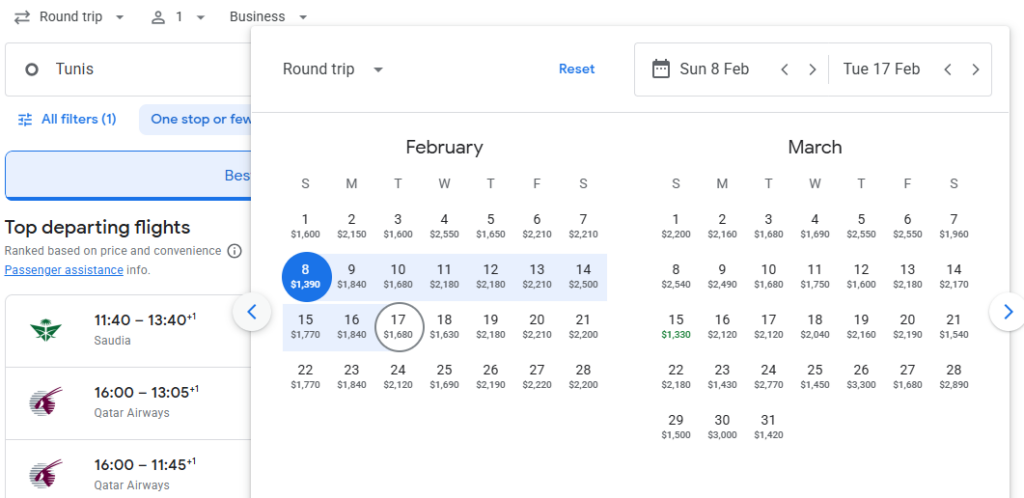Image resolution: width=1024 pixels, height=498 pixels.
Task: Select March 25 priced $1,450
Action: click(814, 377)
